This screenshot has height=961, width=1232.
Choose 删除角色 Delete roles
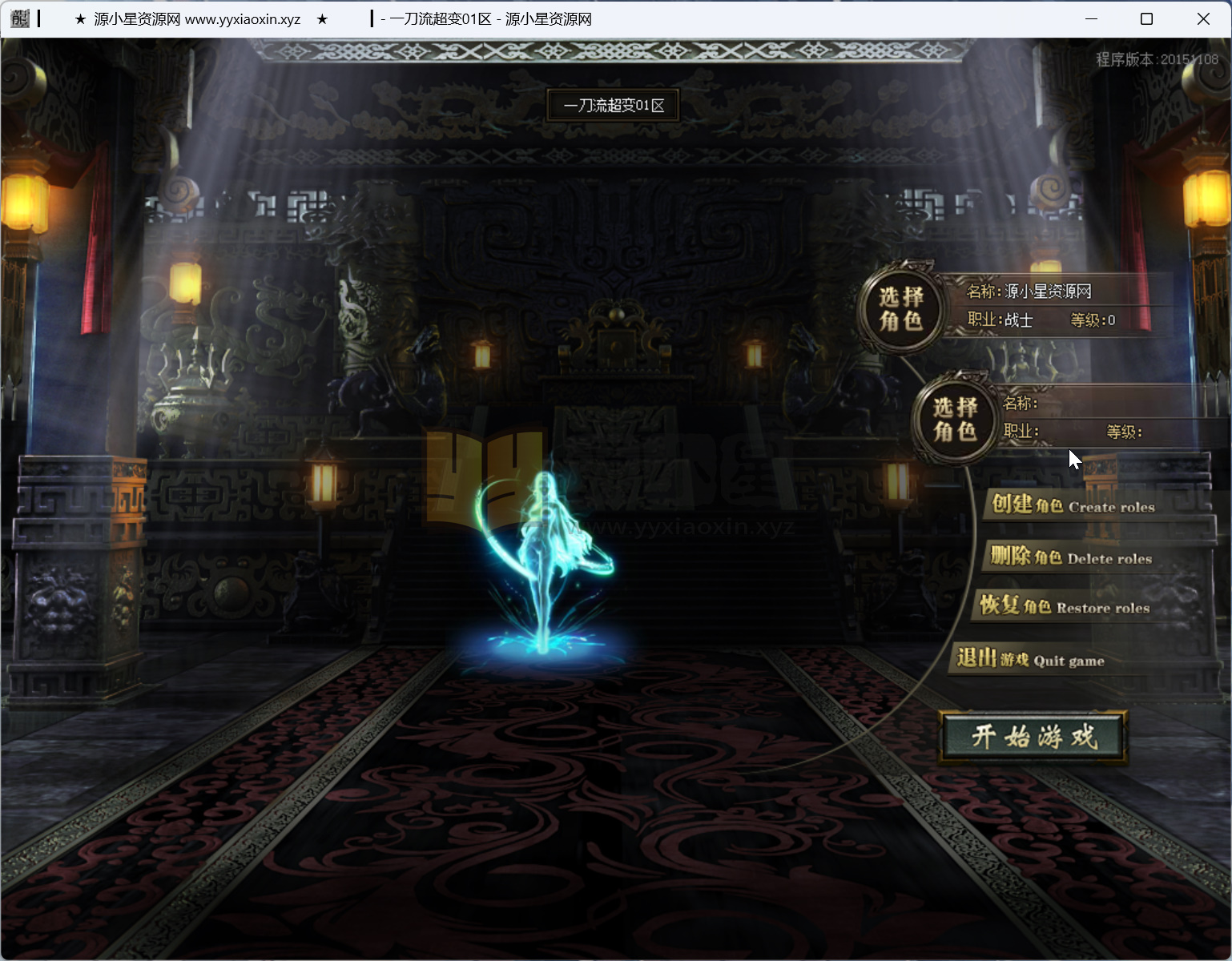click(1070, 556)
